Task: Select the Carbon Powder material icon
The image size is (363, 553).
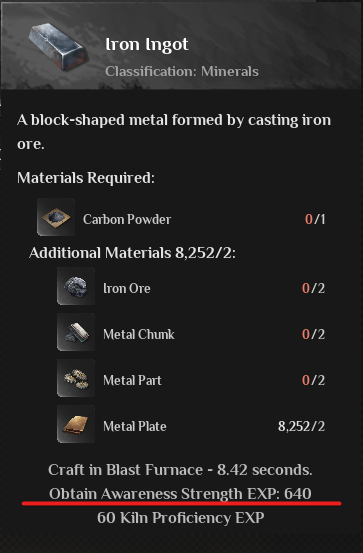Action: pyautogui.click(x=56, y=217)
